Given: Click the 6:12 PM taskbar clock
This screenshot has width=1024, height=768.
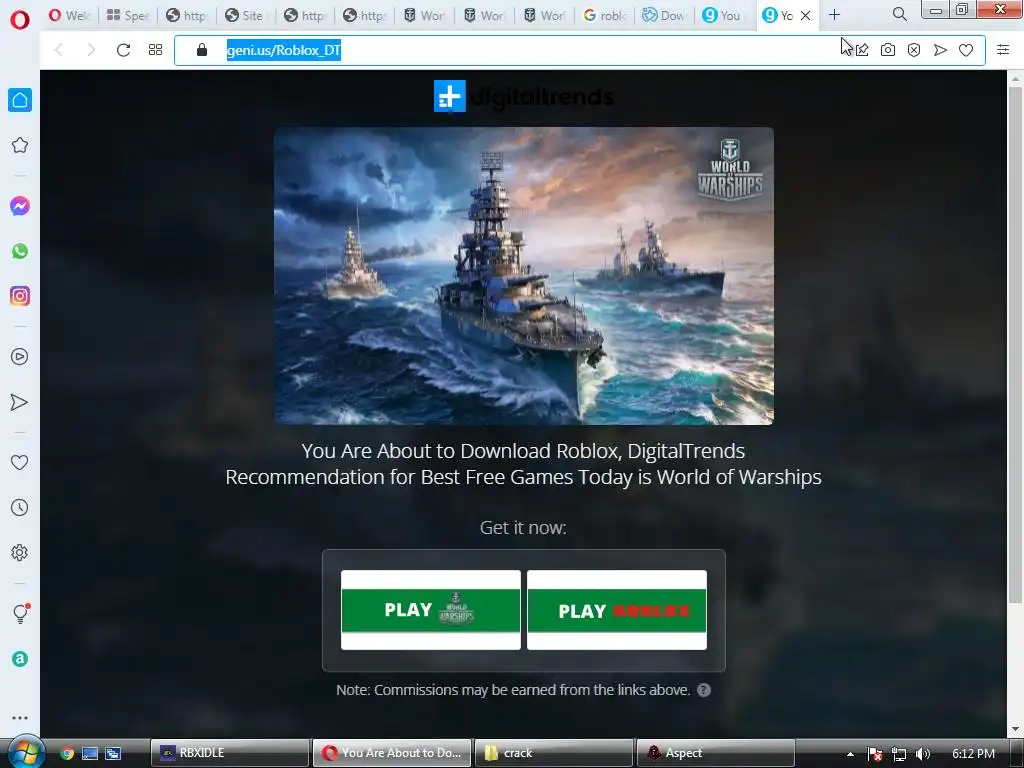Looking at the screenshot, I should pos(973,754).
